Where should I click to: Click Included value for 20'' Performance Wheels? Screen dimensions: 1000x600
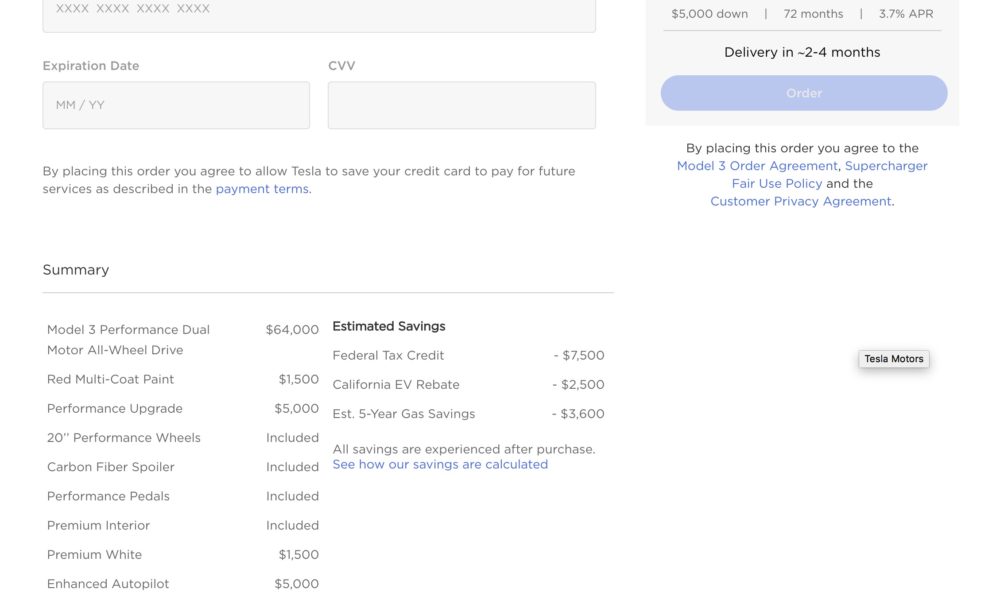[292, 438]
